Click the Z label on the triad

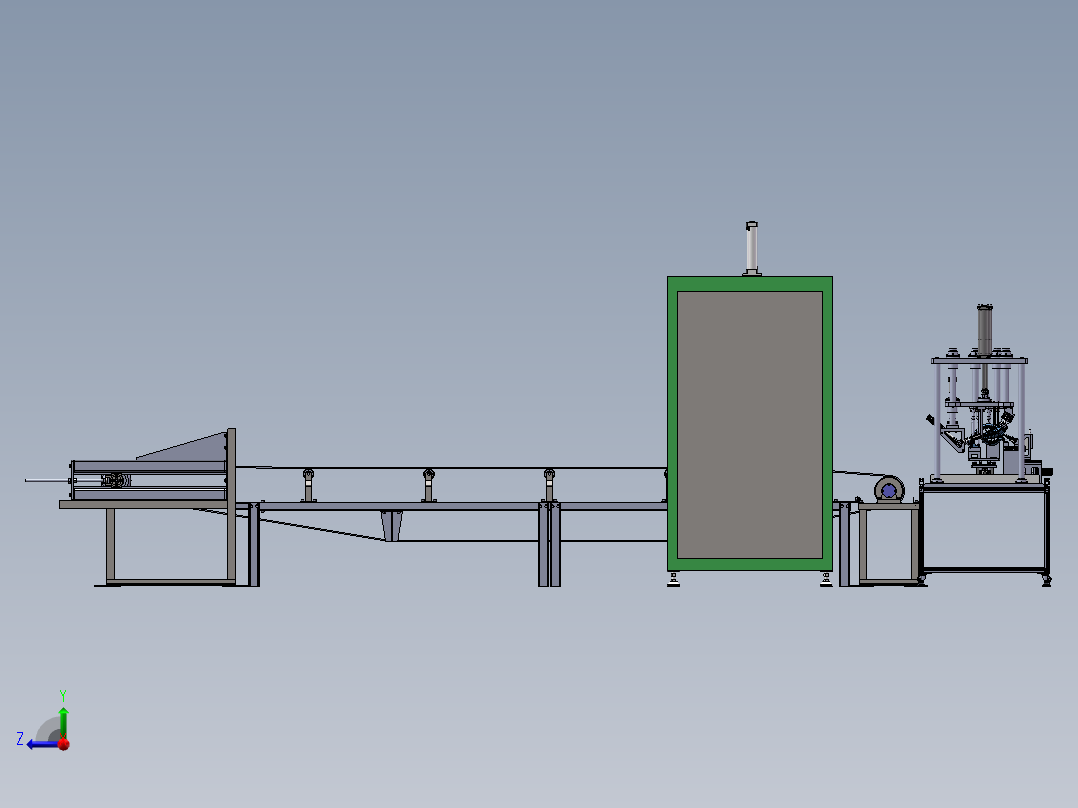(x=20, y=739)
